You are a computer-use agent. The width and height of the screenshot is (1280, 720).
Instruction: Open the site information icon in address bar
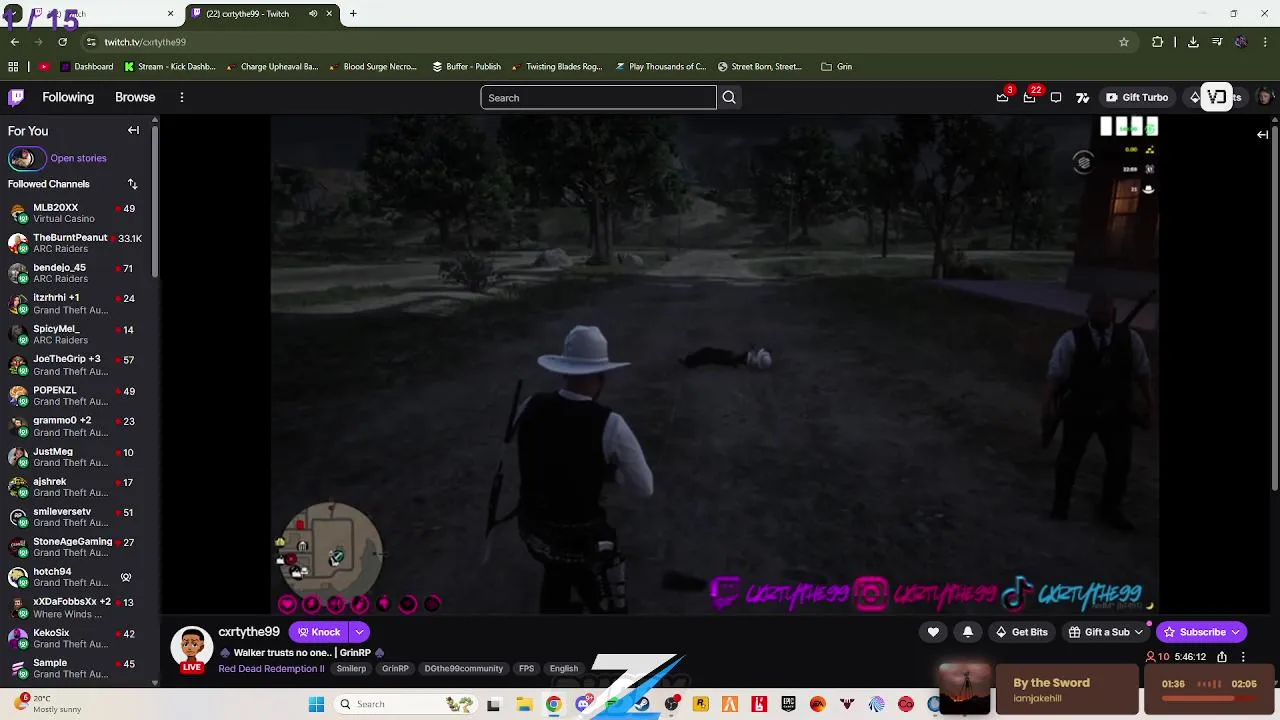pyautogui.click(x=91, y=42)
